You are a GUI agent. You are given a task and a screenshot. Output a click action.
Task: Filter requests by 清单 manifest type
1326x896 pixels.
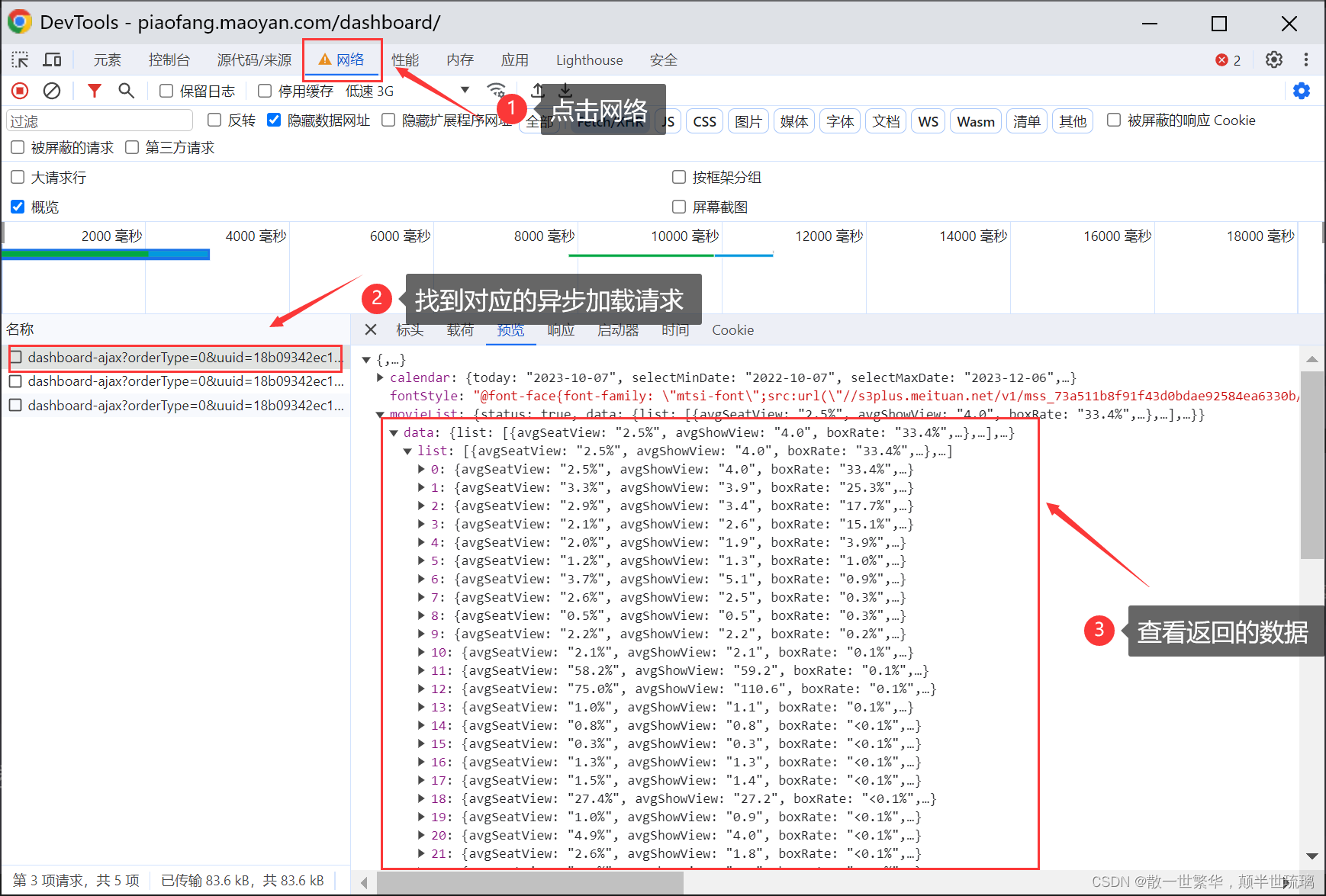[x=1027, y=121]
